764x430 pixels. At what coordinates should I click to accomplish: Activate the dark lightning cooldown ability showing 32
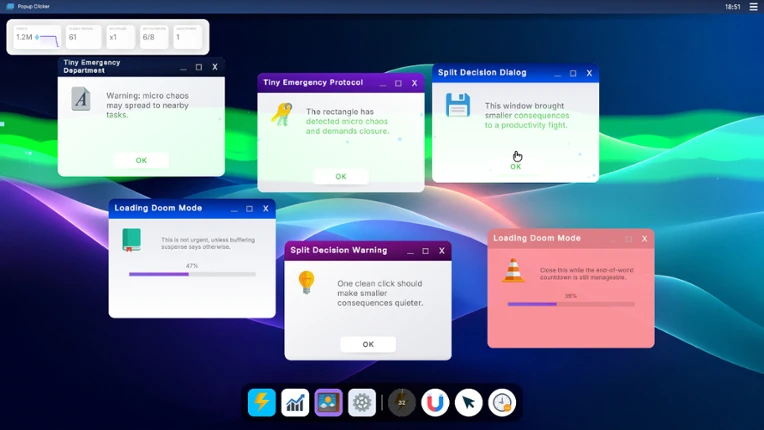(401, 402)
